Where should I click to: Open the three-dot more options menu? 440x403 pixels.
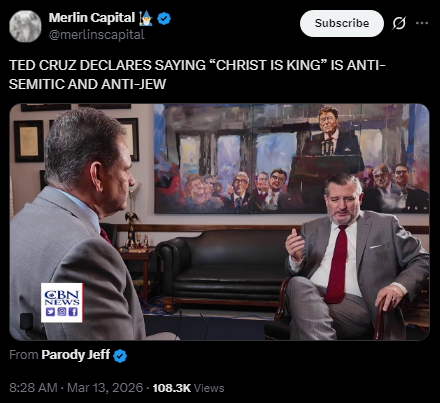tap(422, 23)
